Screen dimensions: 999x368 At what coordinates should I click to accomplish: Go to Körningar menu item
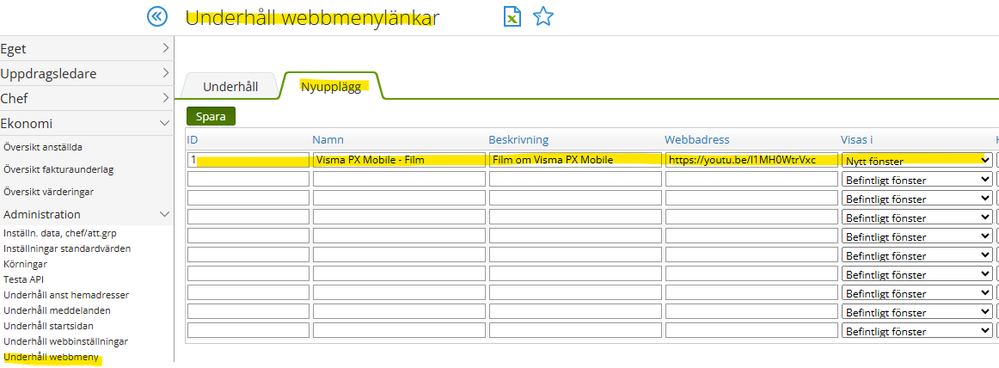25,264
